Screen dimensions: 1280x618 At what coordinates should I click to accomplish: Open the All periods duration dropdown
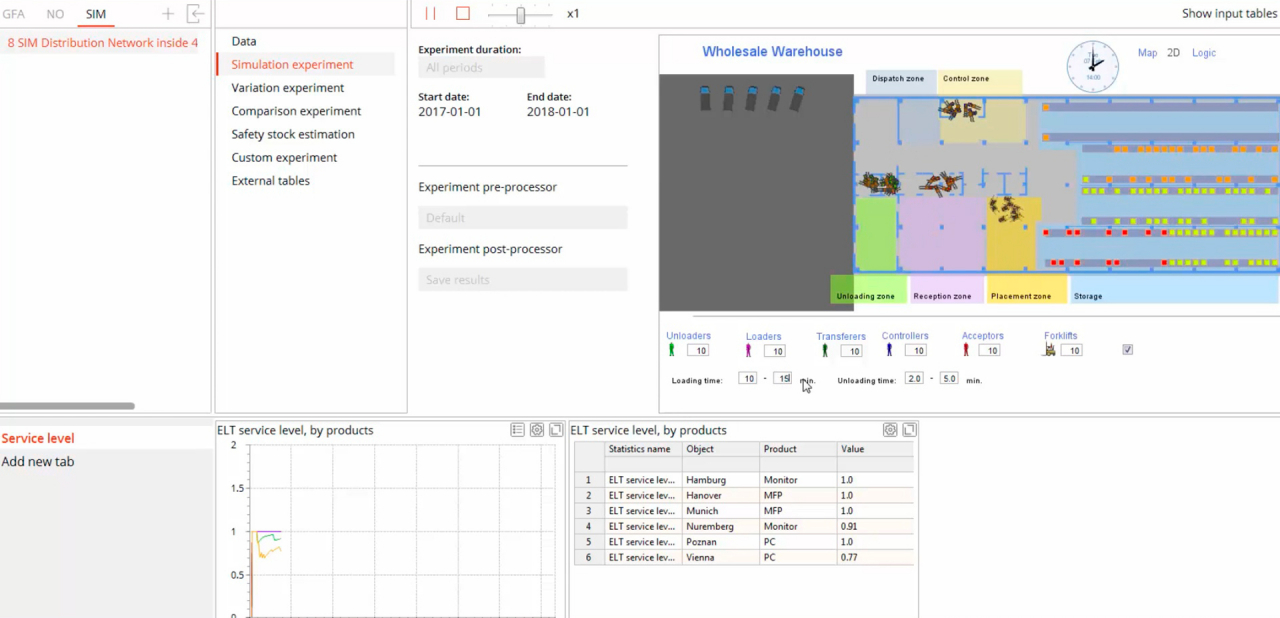482,68
